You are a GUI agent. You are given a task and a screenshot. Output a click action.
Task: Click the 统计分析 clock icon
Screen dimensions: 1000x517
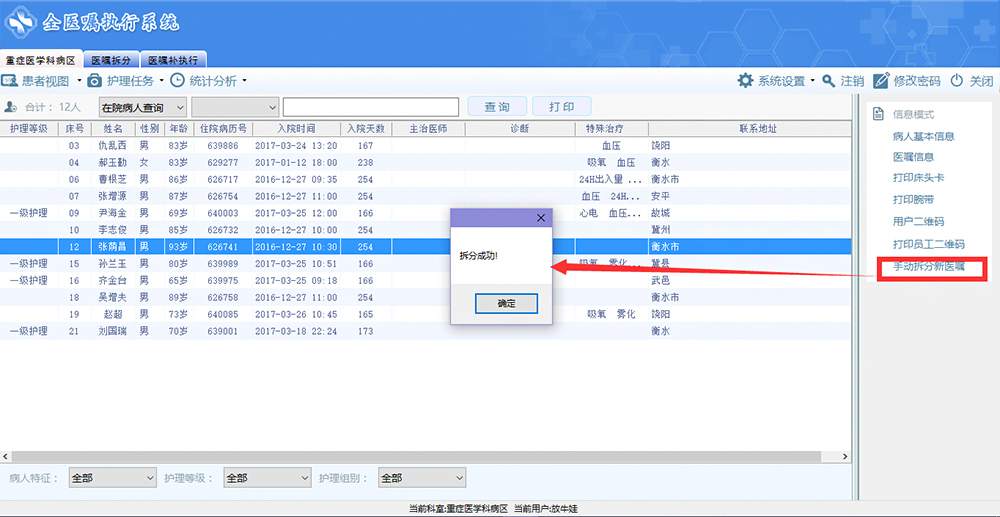(x=178, y=81)
